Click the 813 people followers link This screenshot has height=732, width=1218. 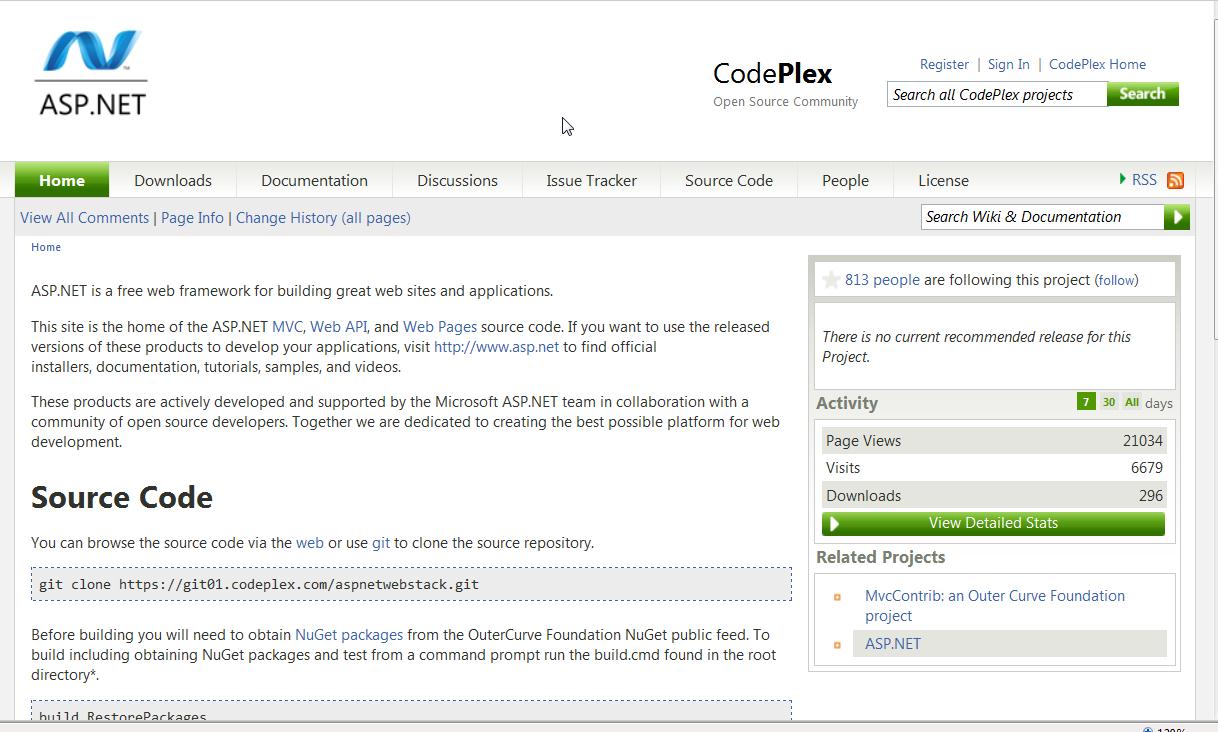(882, 280)
